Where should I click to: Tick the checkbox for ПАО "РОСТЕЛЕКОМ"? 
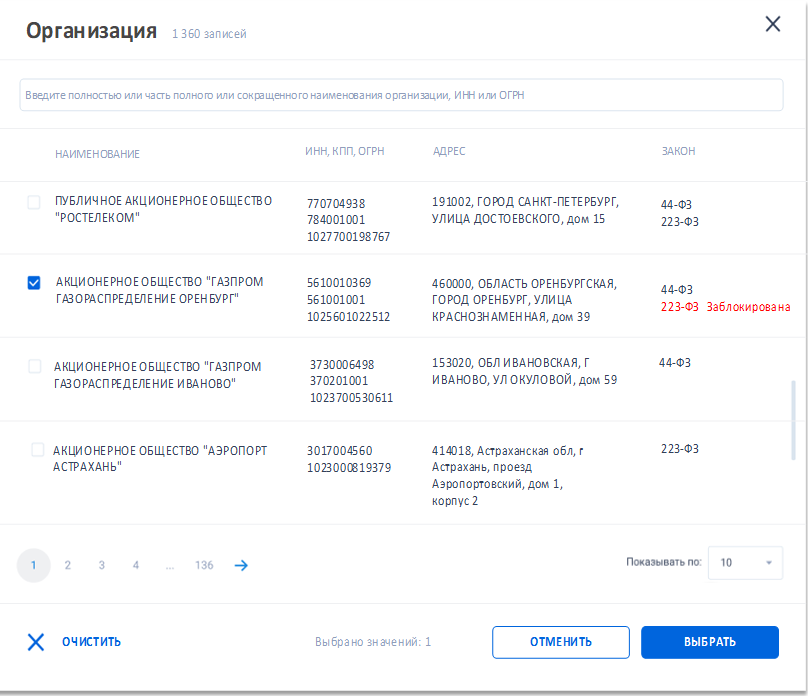34,202
